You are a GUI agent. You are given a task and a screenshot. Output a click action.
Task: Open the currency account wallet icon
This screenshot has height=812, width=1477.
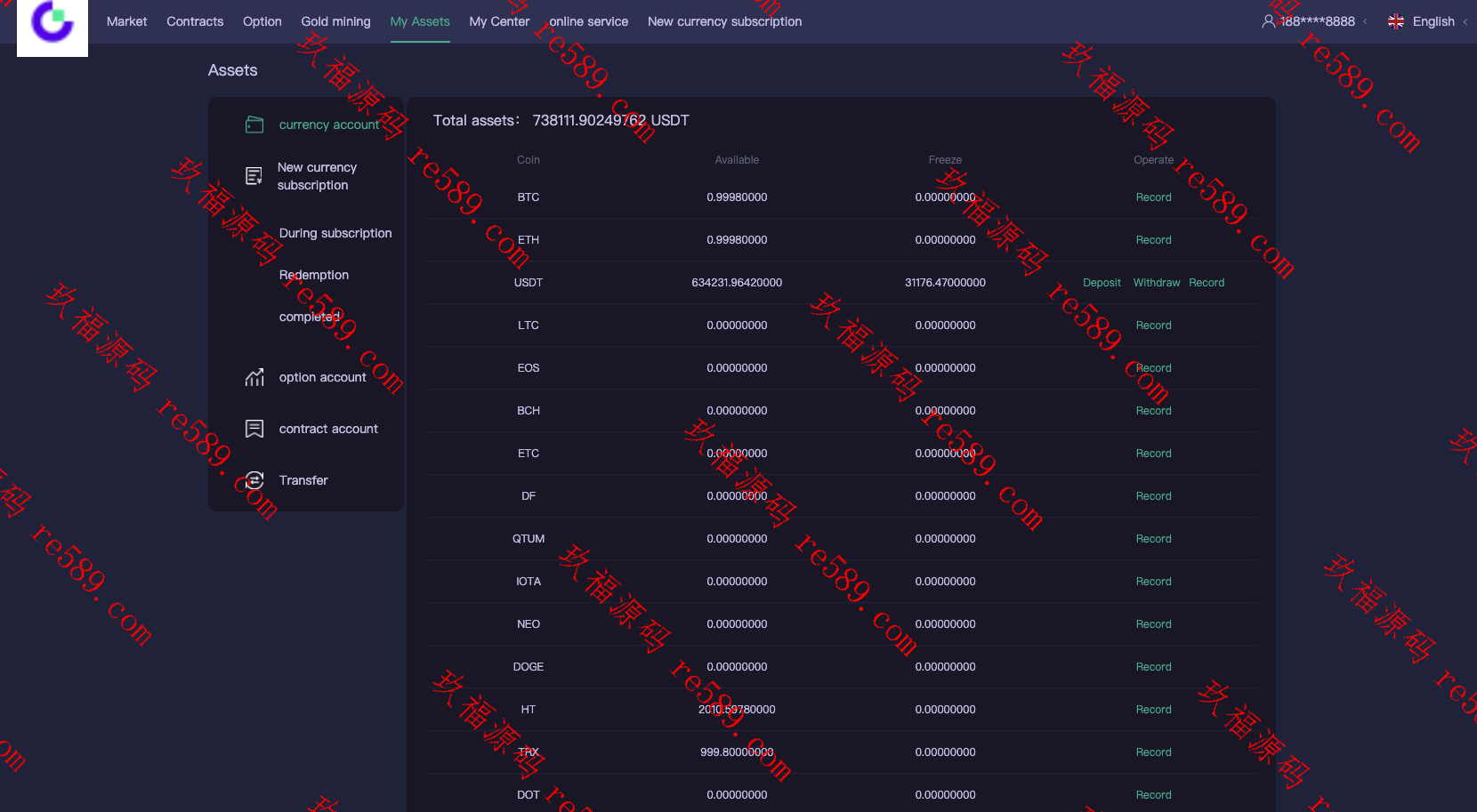coord(254,125)
